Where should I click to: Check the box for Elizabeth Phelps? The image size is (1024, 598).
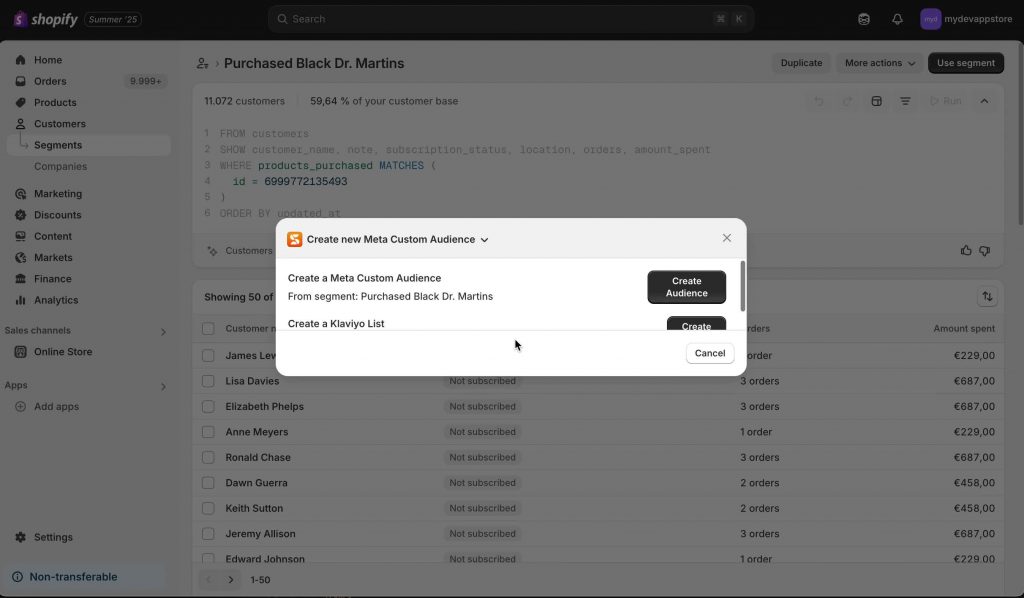click(208, 407)
